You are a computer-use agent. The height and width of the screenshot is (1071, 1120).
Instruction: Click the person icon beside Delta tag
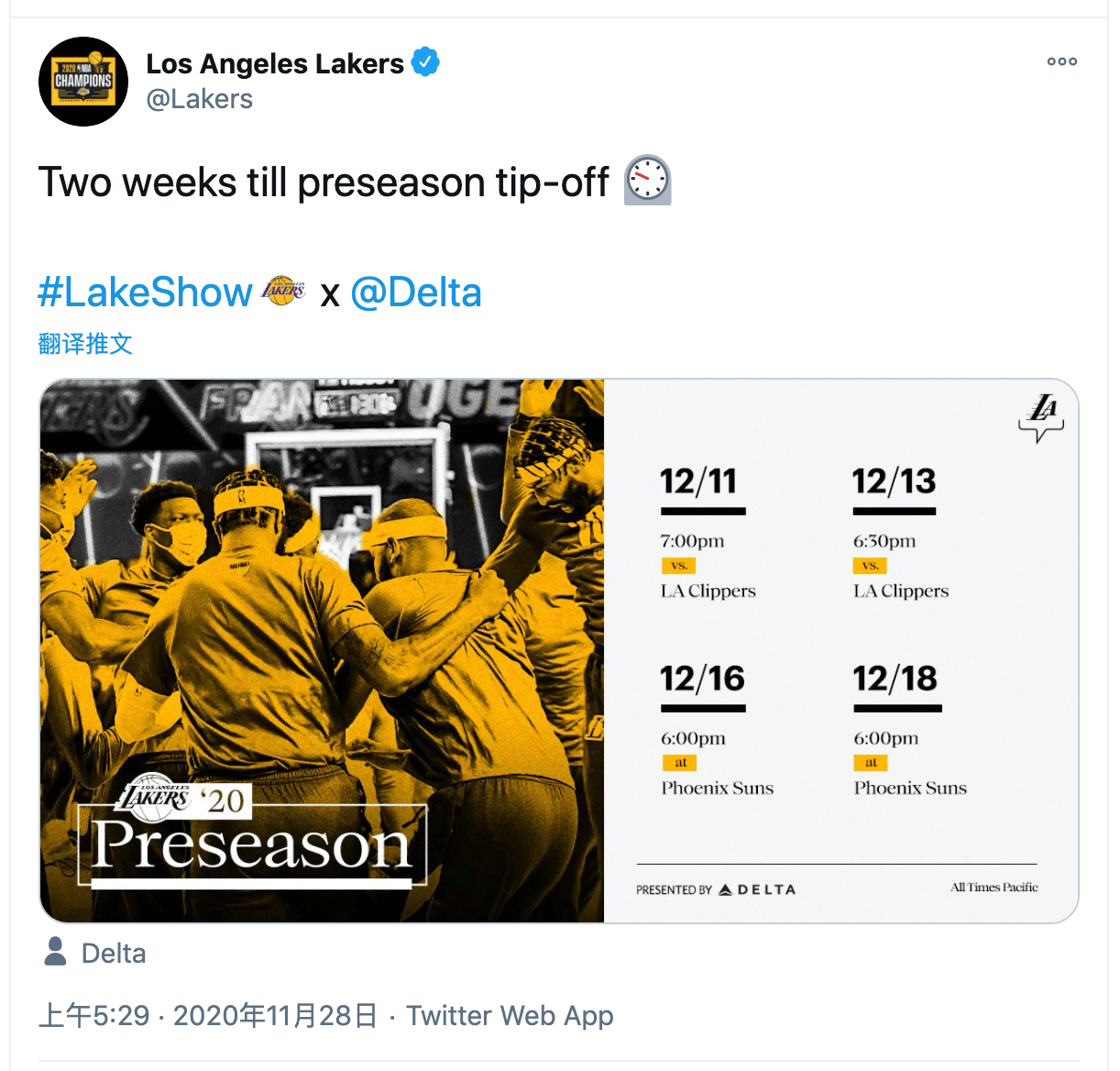pyautogui.click(x=55, y=952)
